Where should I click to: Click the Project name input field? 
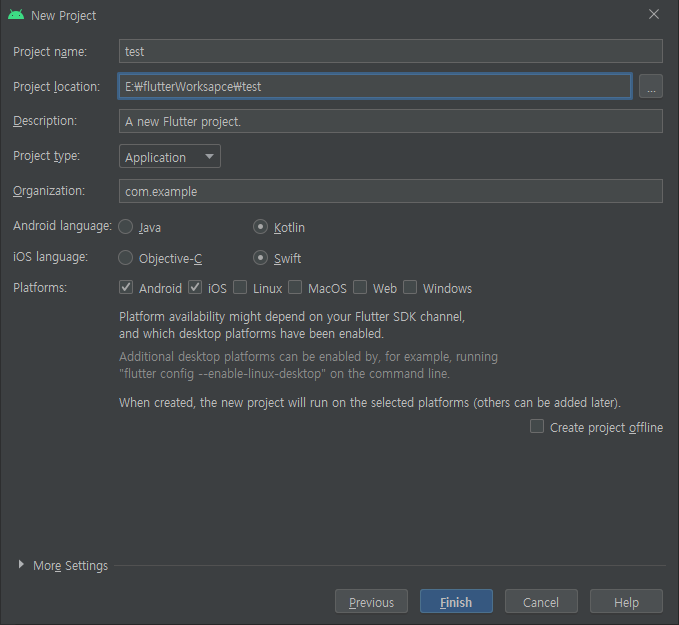pyautogui.click(x=391, y=51)
